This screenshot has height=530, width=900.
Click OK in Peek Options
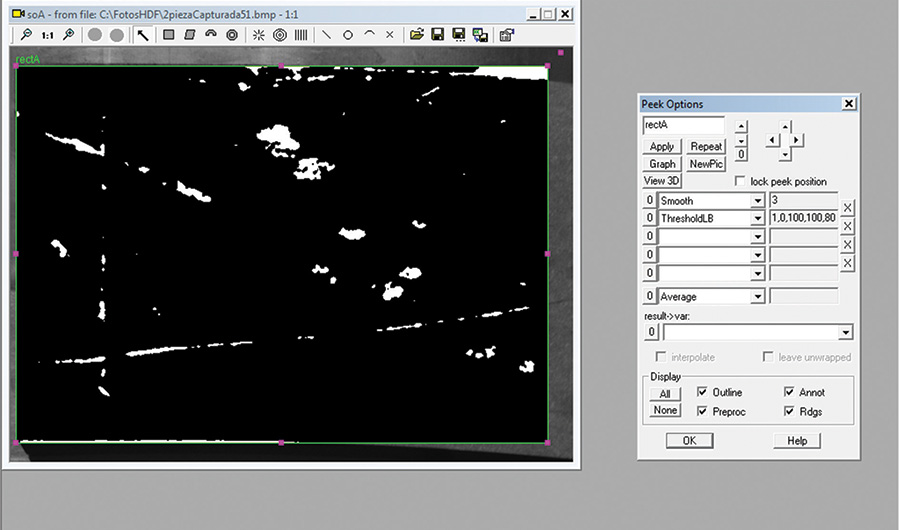(690, 441)
